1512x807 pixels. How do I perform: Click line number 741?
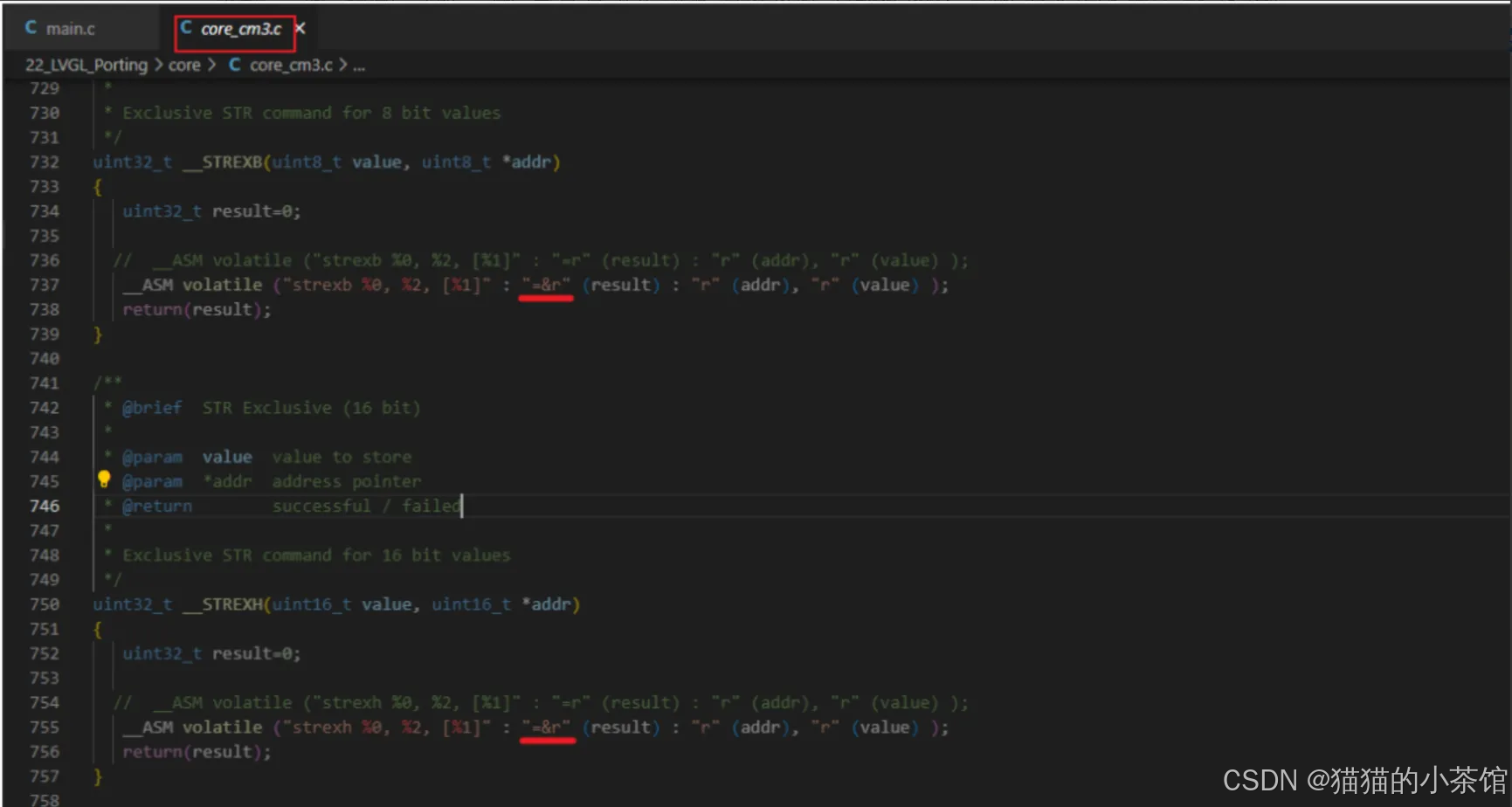45,383
